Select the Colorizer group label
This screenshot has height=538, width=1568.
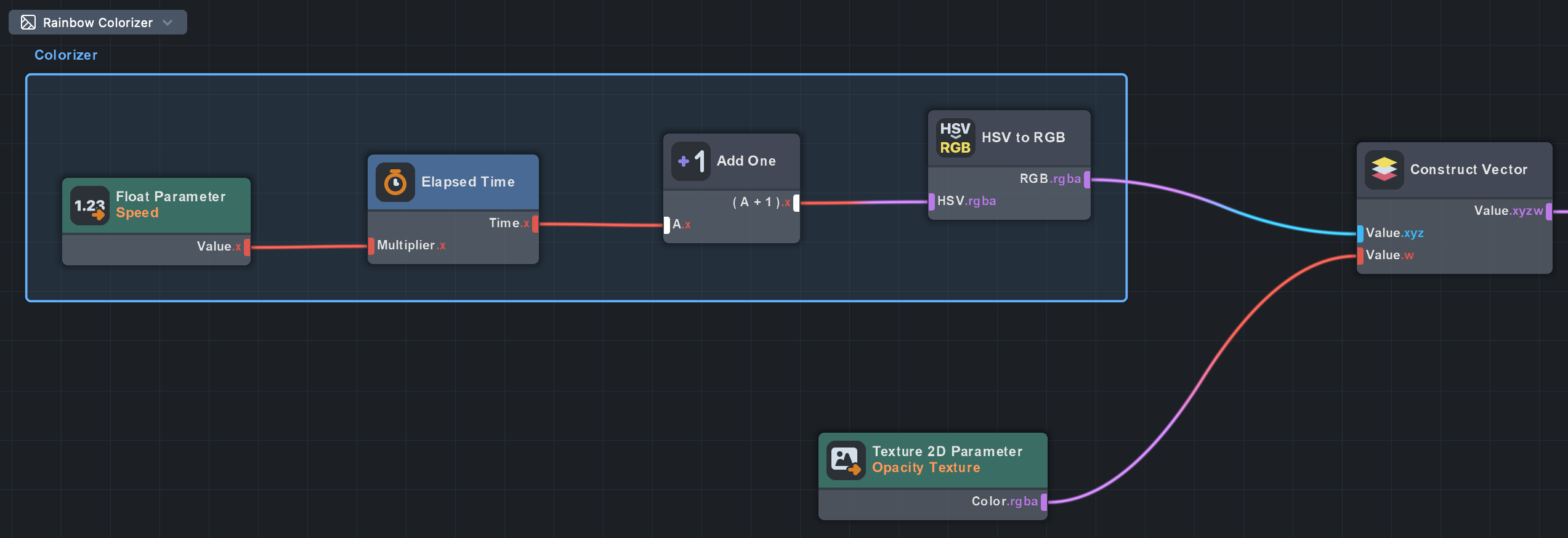(66, 55)
